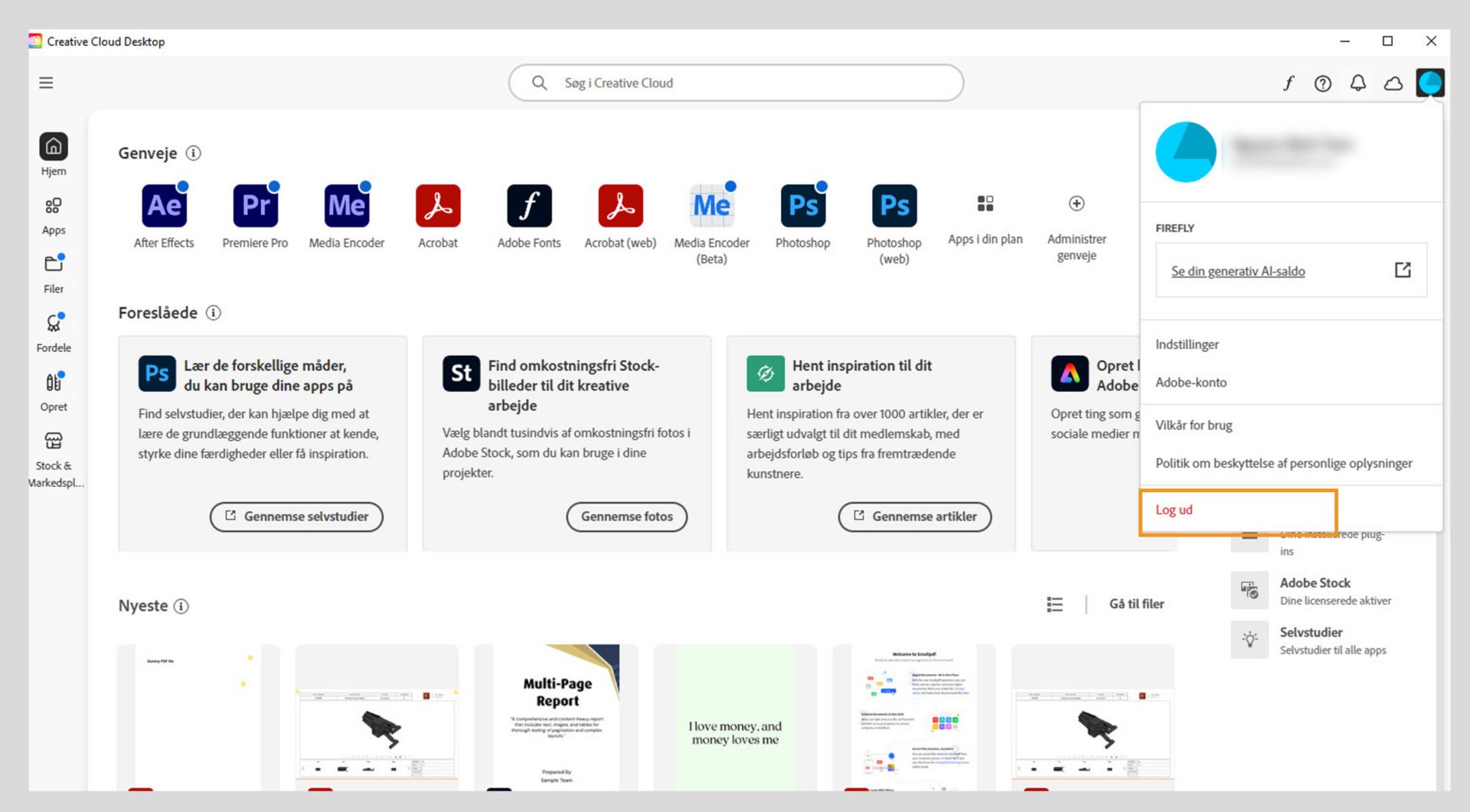Open Stock & Markedsplads in the sidebar
This screenshot has width=1470, height=812.
coord(54,459)
